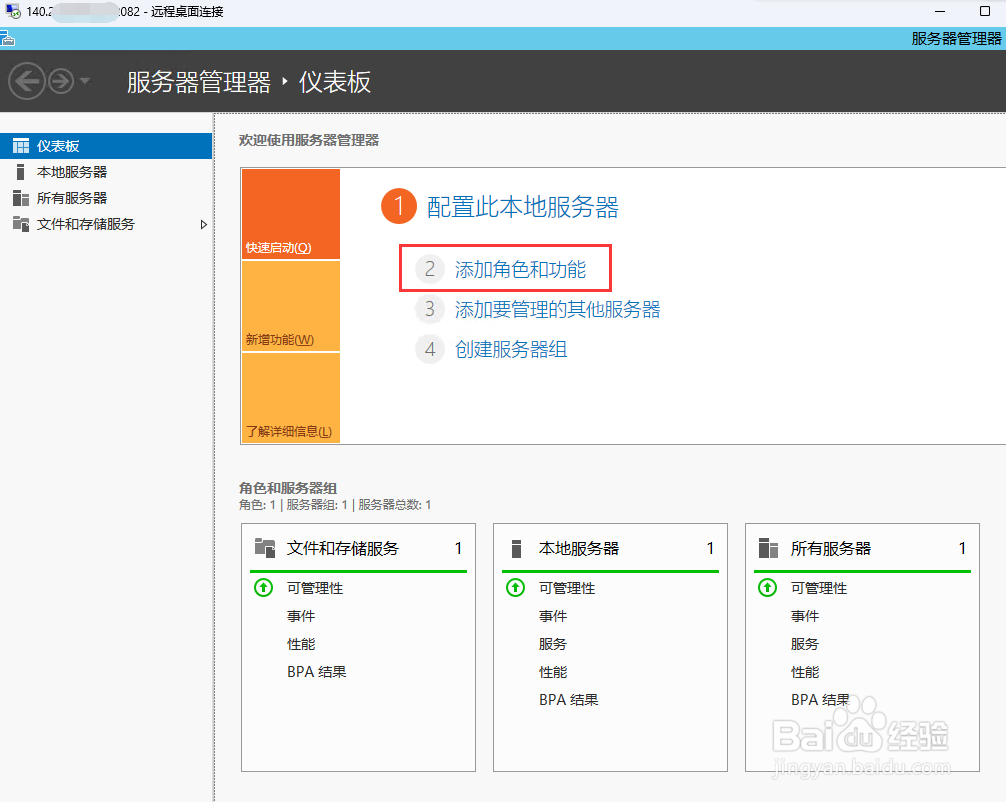Image resolution: width=1006 pixels, height=802 pixels.
Task: Click 配置此本地服务器 heading link
Action: point(520,206)
